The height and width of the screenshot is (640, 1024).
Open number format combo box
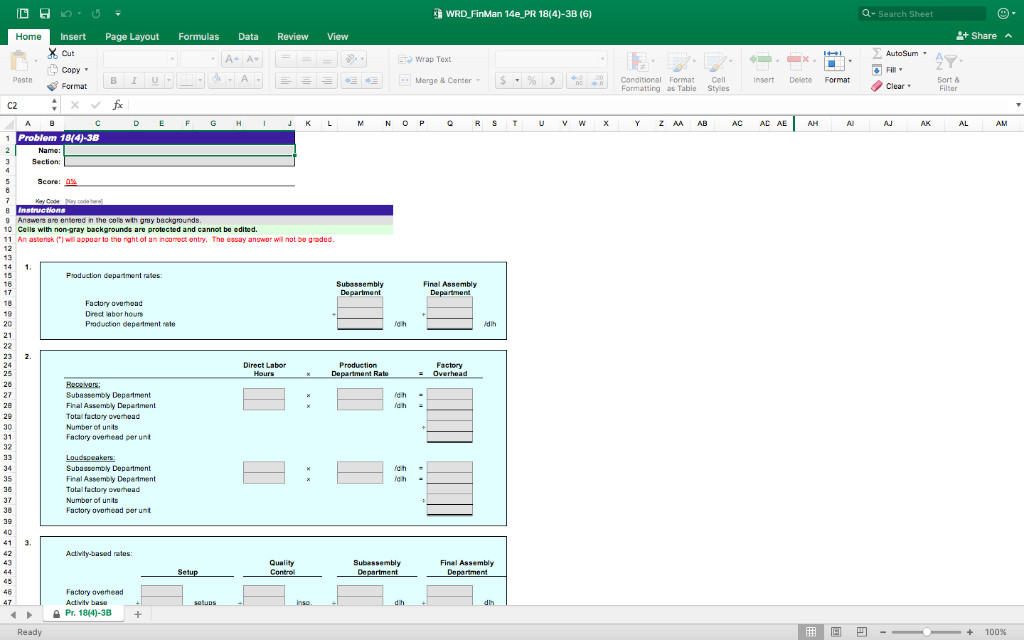551,59
